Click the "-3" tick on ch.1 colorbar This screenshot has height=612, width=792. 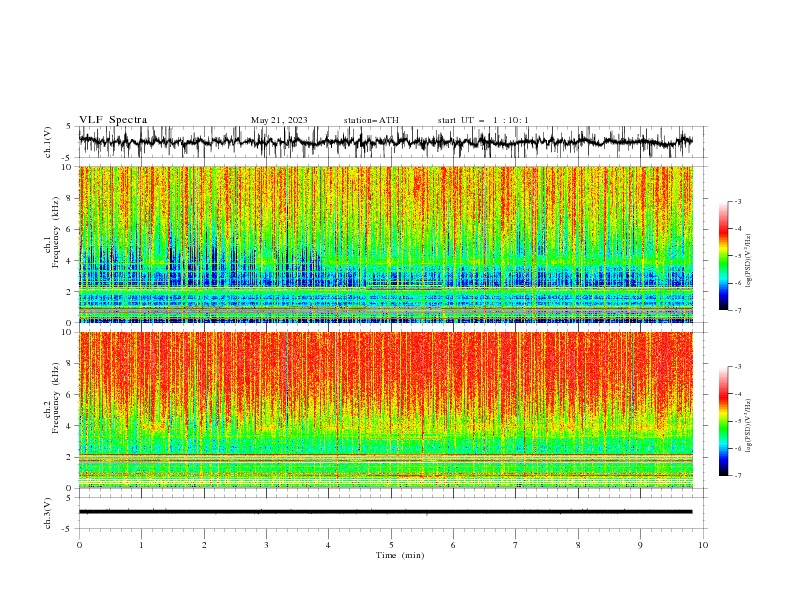tap(738, 201)
